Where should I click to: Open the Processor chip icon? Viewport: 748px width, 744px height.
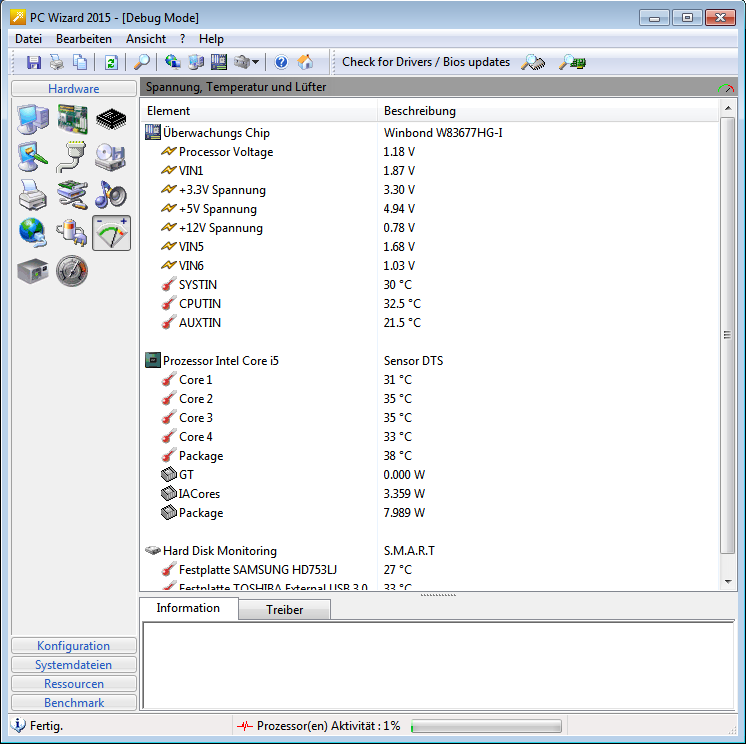point(111,119)
